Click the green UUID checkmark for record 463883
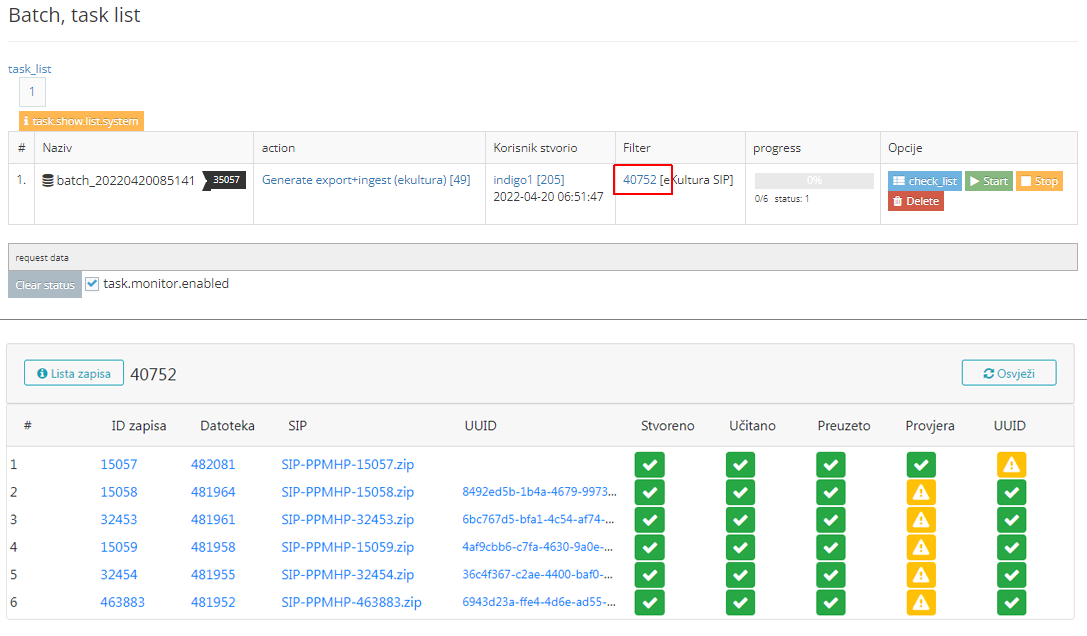The height and width of the screenshot is (636, 1087). click(x=1011, y=602)
